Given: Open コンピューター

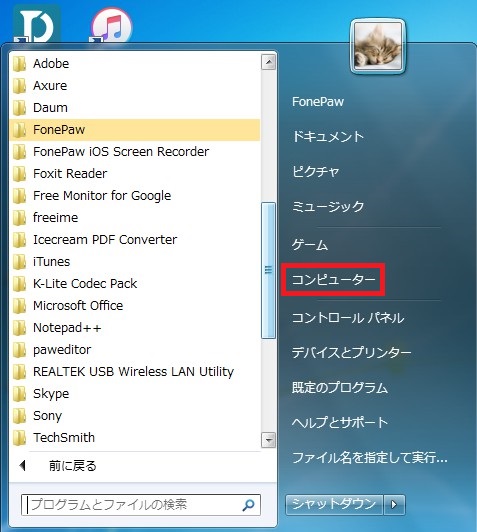Looking at the screenshot, I should coord(333,280).
